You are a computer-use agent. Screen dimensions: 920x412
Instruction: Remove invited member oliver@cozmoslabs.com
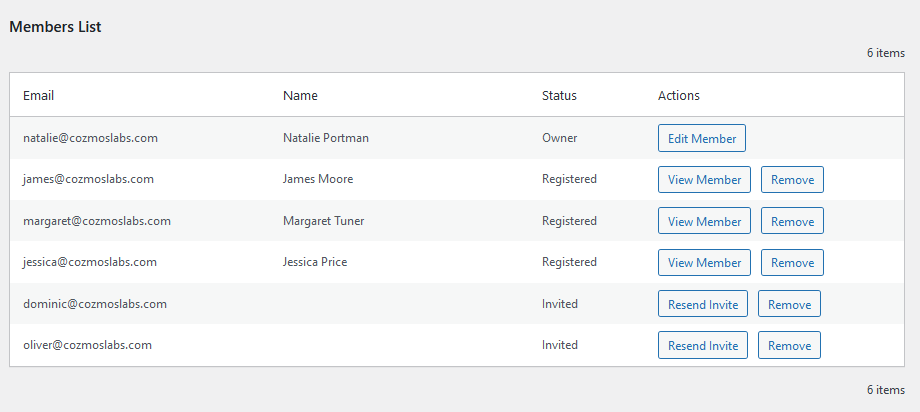pos(789,345)
